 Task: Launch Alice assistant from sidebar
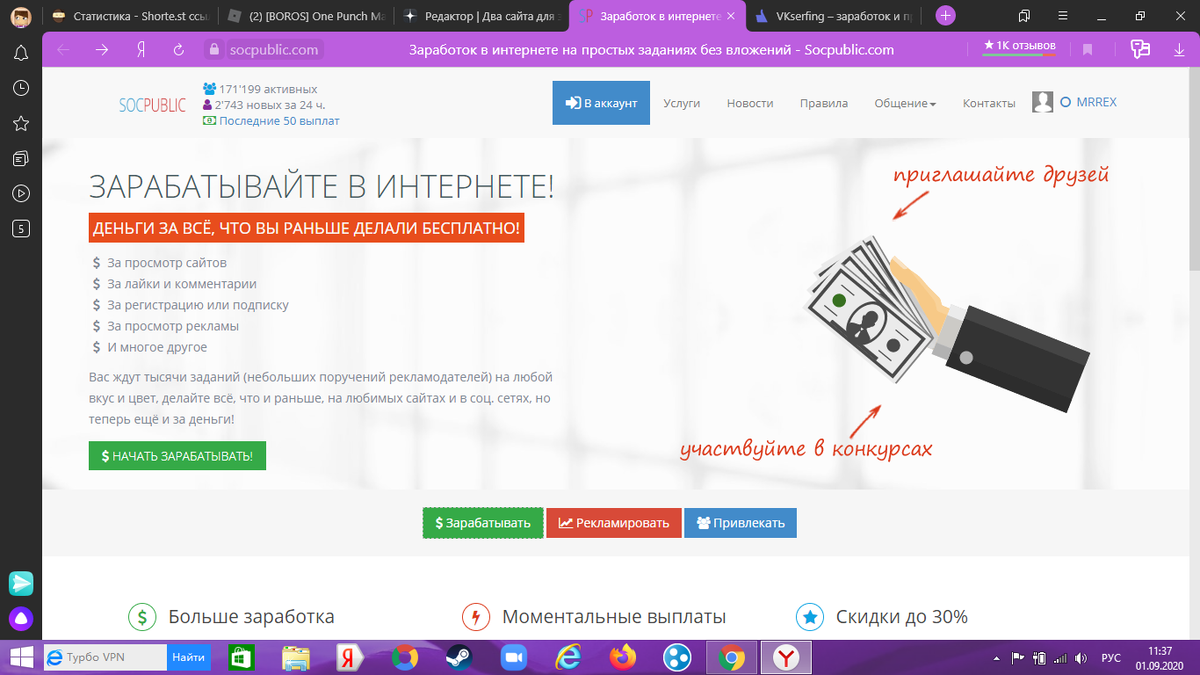click(21, 619)
